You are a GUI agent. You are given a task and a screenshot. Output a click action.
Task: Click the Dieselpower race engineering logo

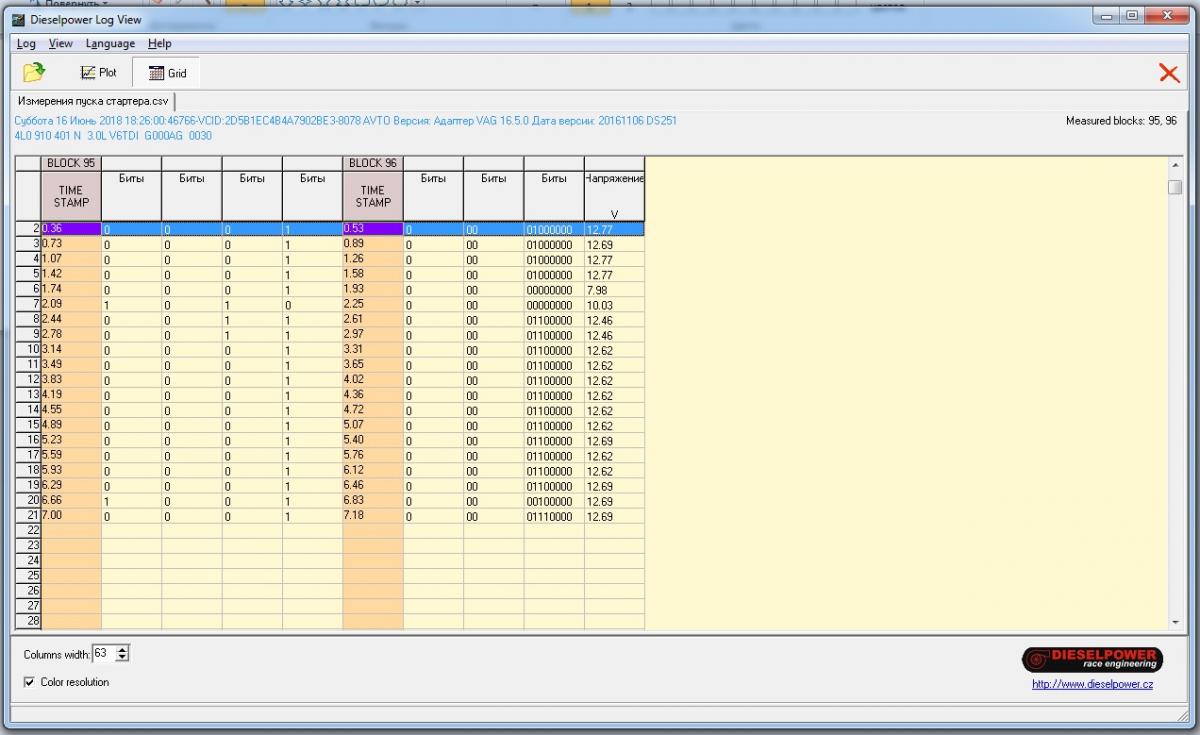pyautogui.click(x=1092, y=659)
